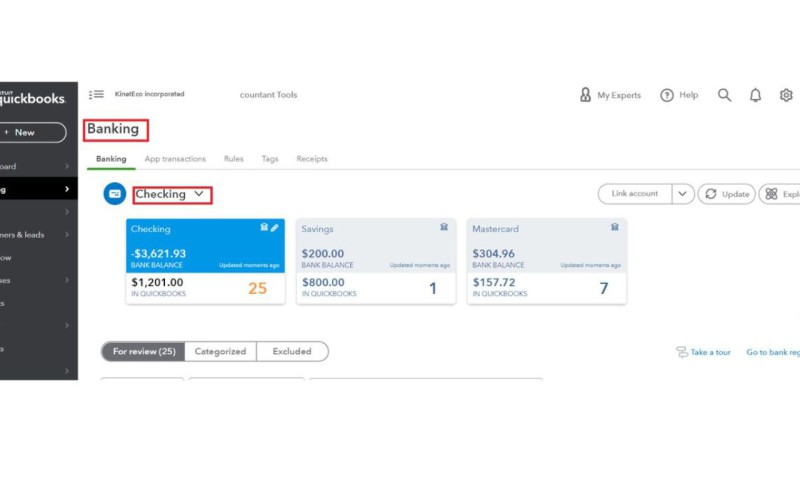
Task: Click the -$3,621.93 bank balance
Action: [x=158, y=254]
